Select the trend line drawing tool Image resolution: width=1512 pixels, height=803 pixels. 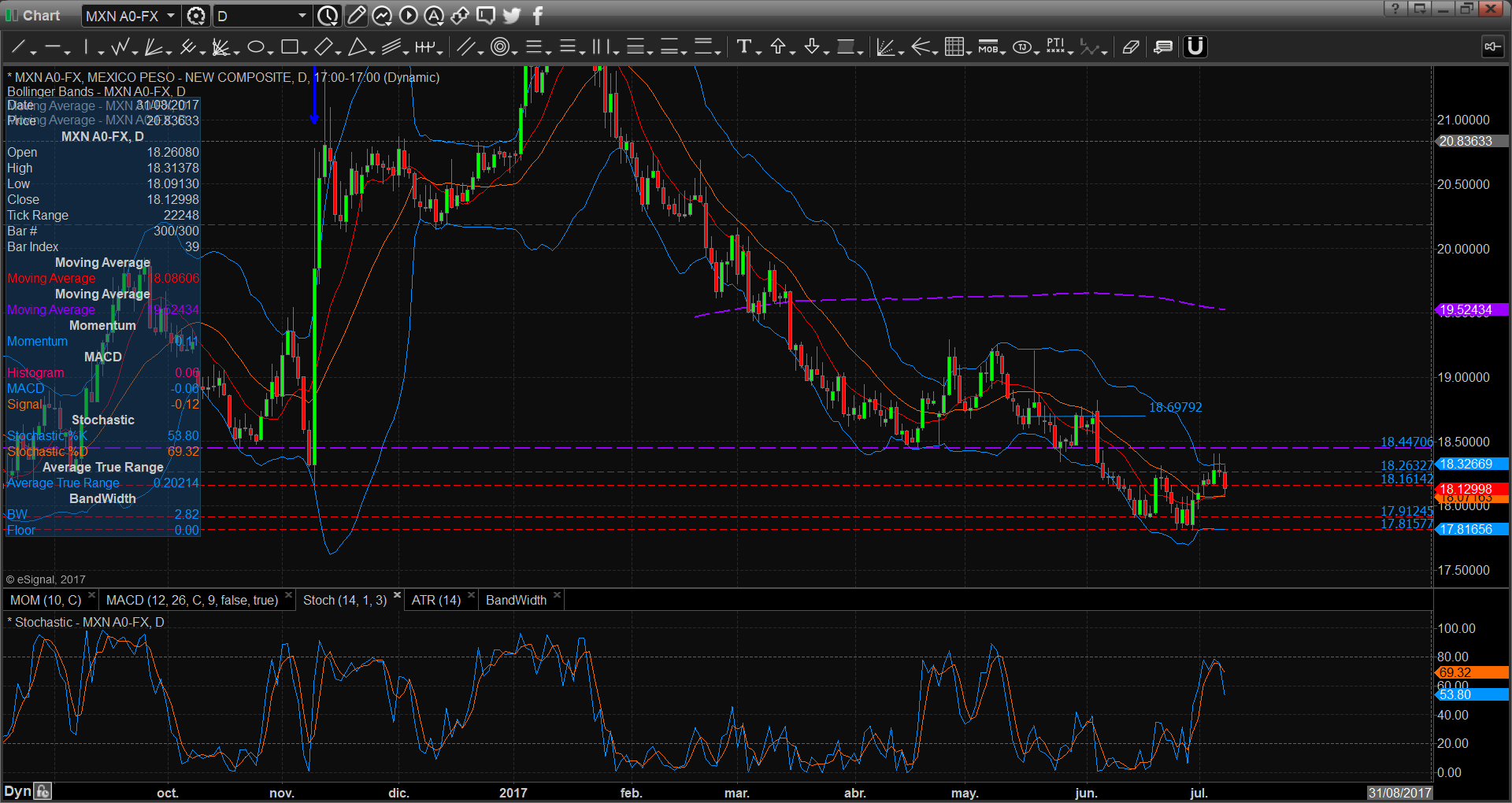point(17,47)
